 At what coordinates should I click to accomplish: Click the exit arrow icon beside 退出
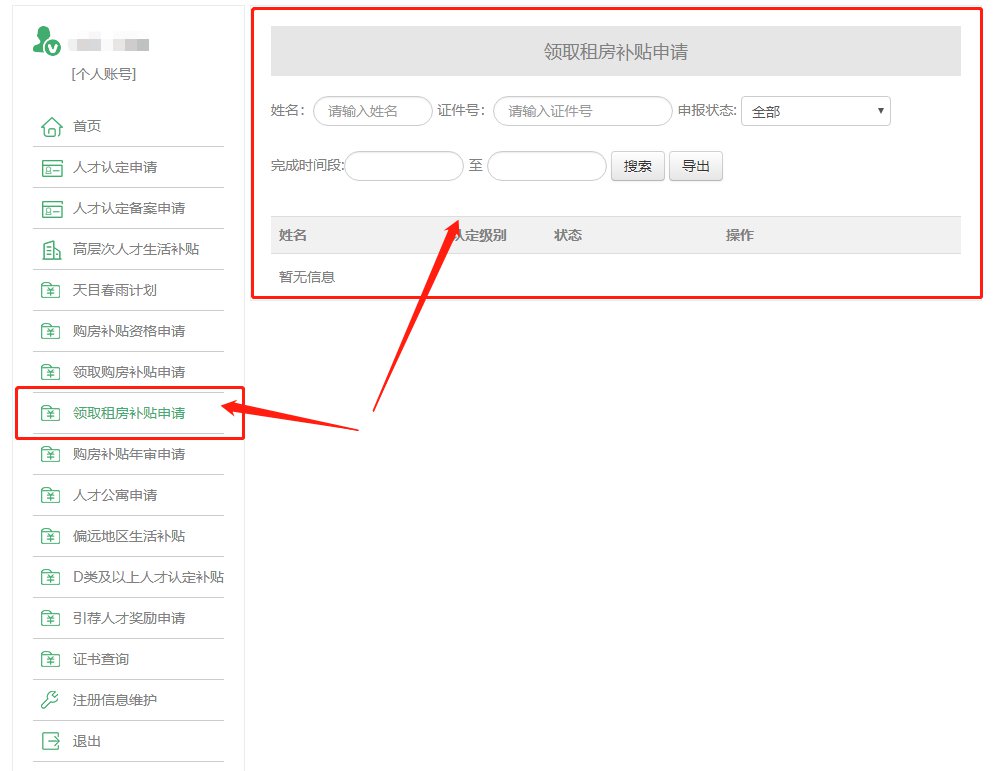coord(51,741)
